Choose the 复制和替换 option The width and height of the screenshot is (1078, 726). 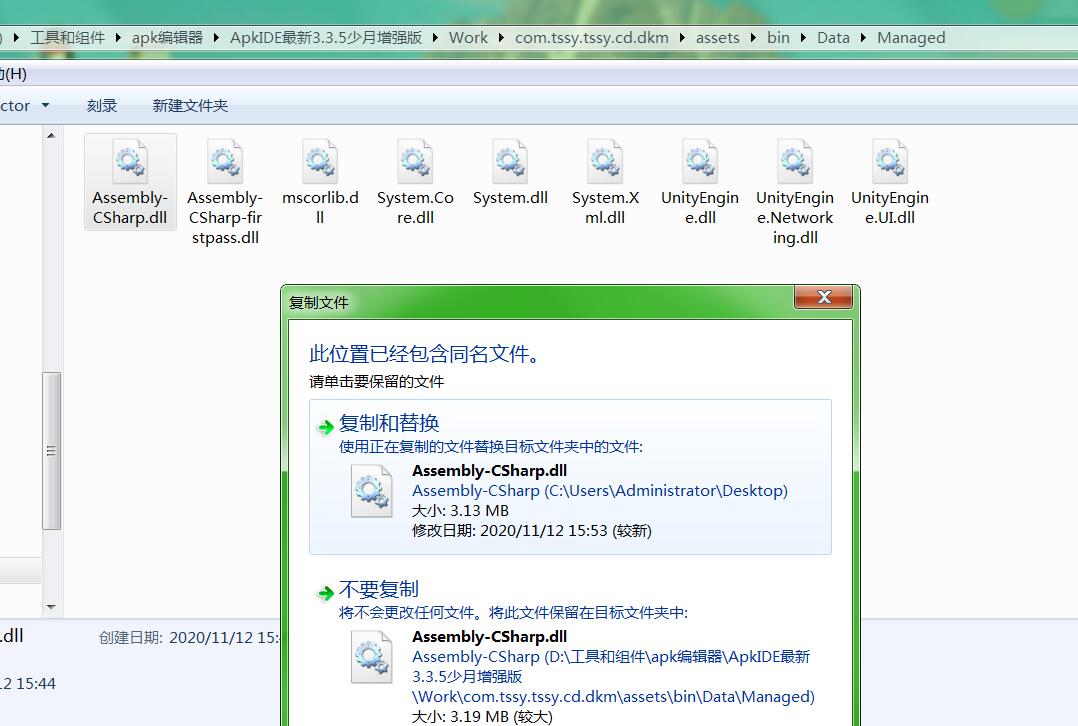pos(390,424)
